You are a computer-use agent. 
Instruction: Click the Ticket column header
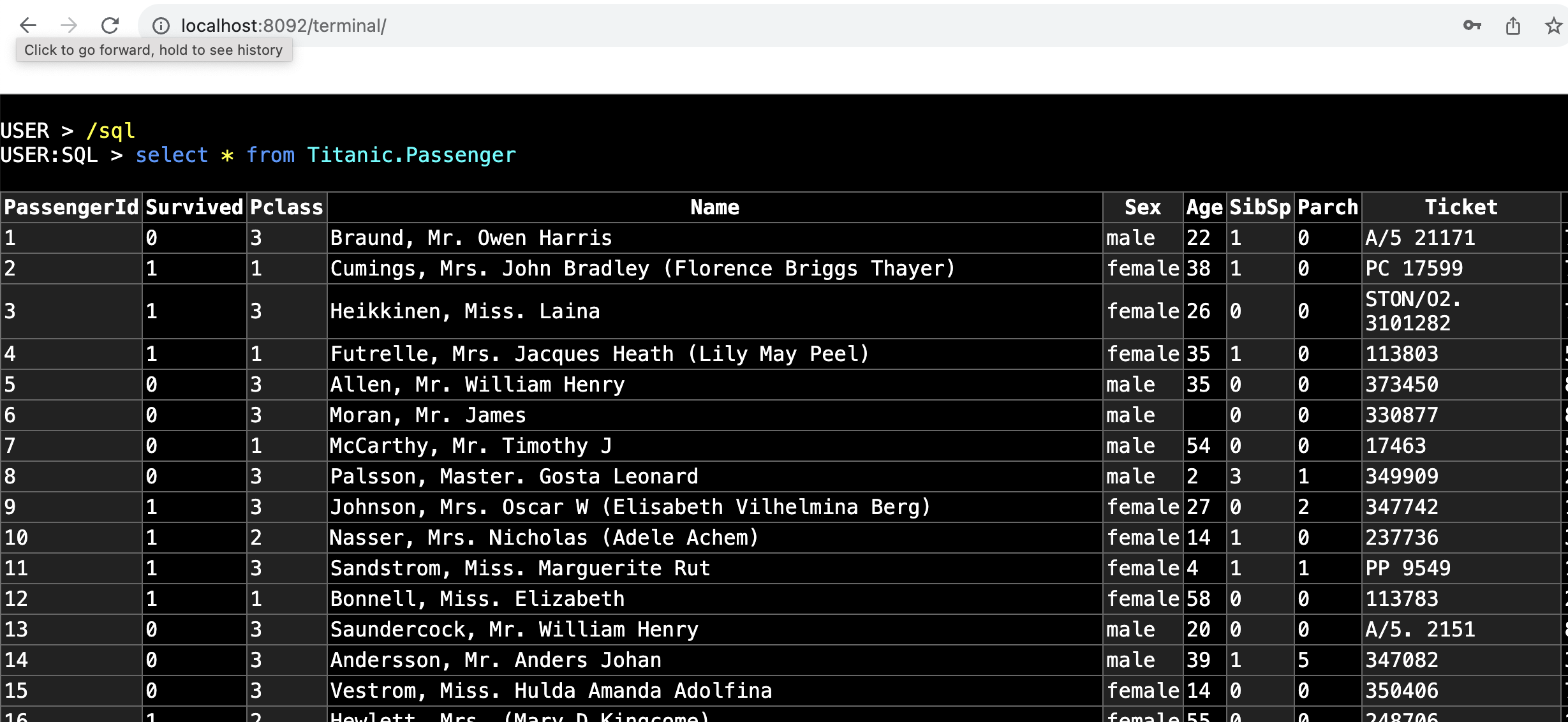[x=1461, y=207]
